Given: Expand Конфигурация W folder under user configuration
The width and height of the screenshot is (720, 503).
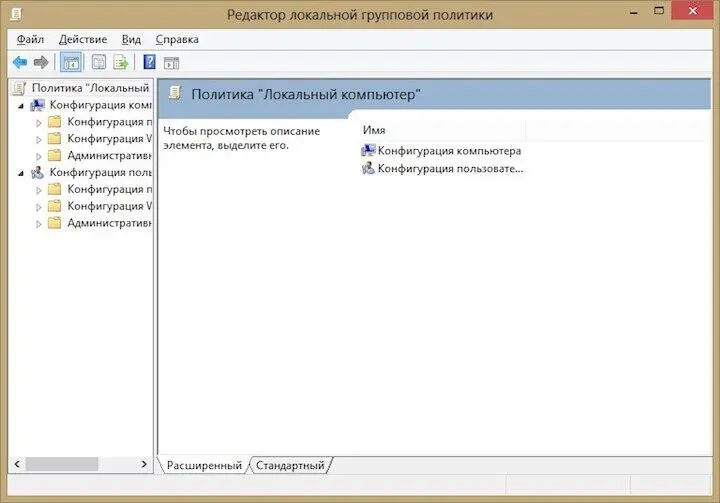Looking at the screenshot, I should (x=39, y=207).
